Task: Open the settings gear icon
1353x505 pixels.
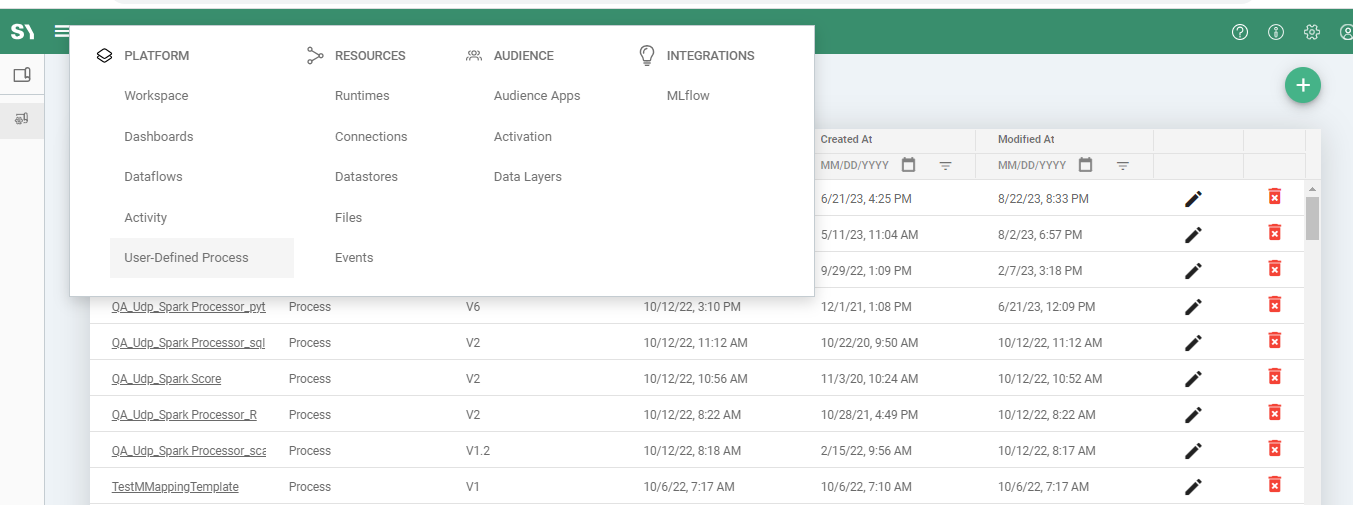Action: [x=1312, y=32]
